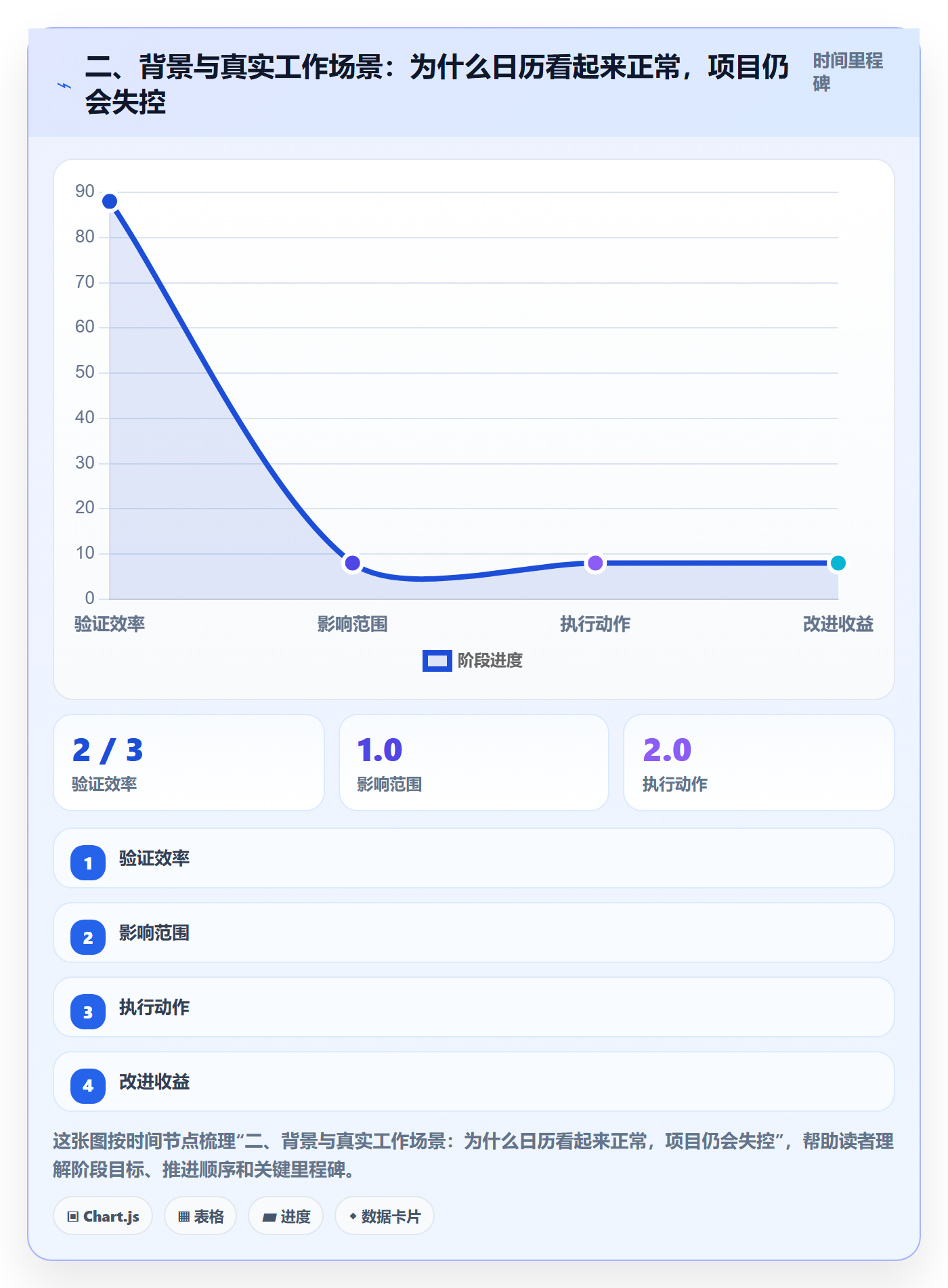Click the 改进收益 x-axis label
The width and height of the screenshot is (948, 1288).
(838, 624)
